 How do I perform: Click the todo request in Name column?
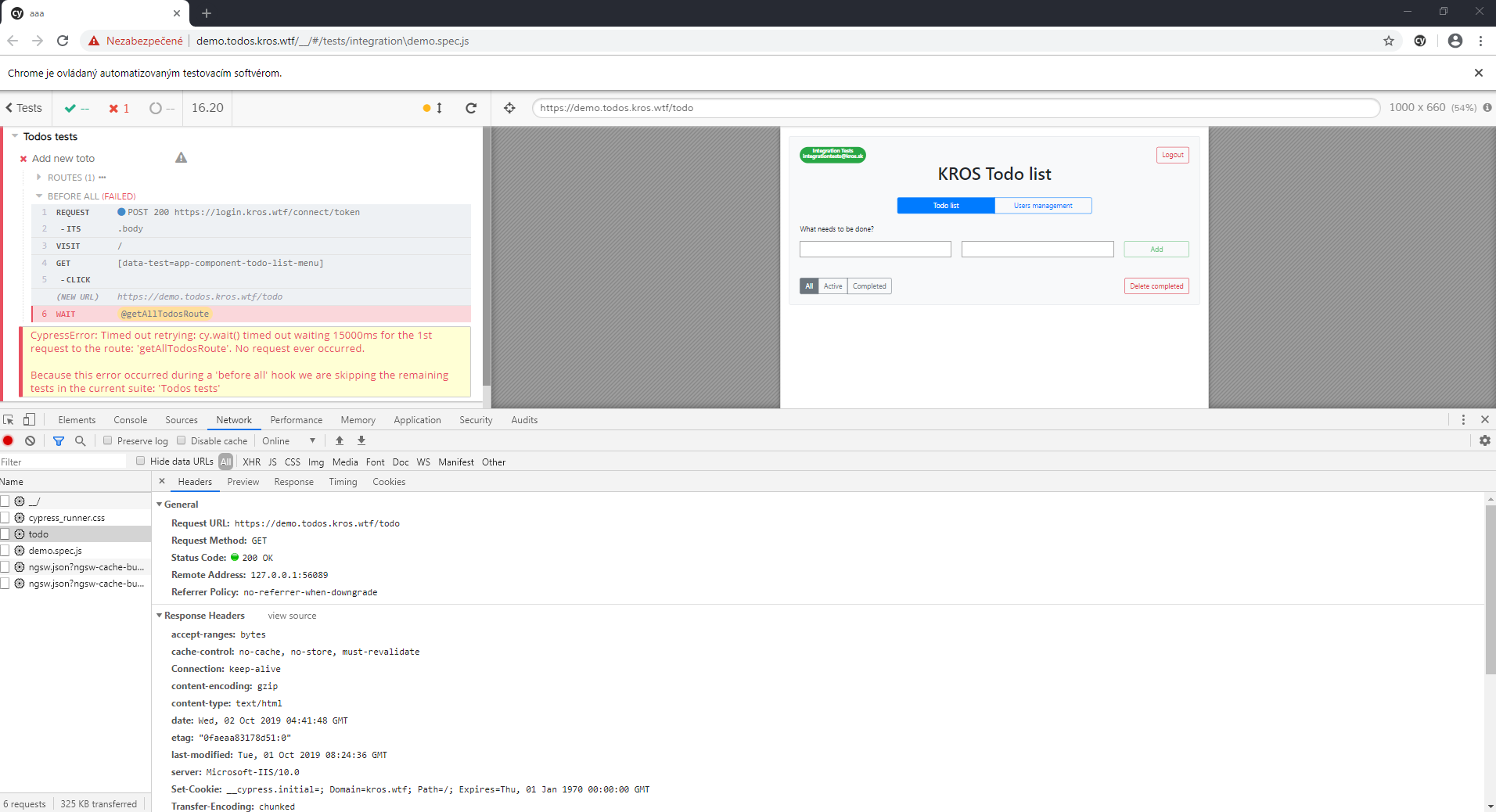pyautogui.click(x=38, y=534)
